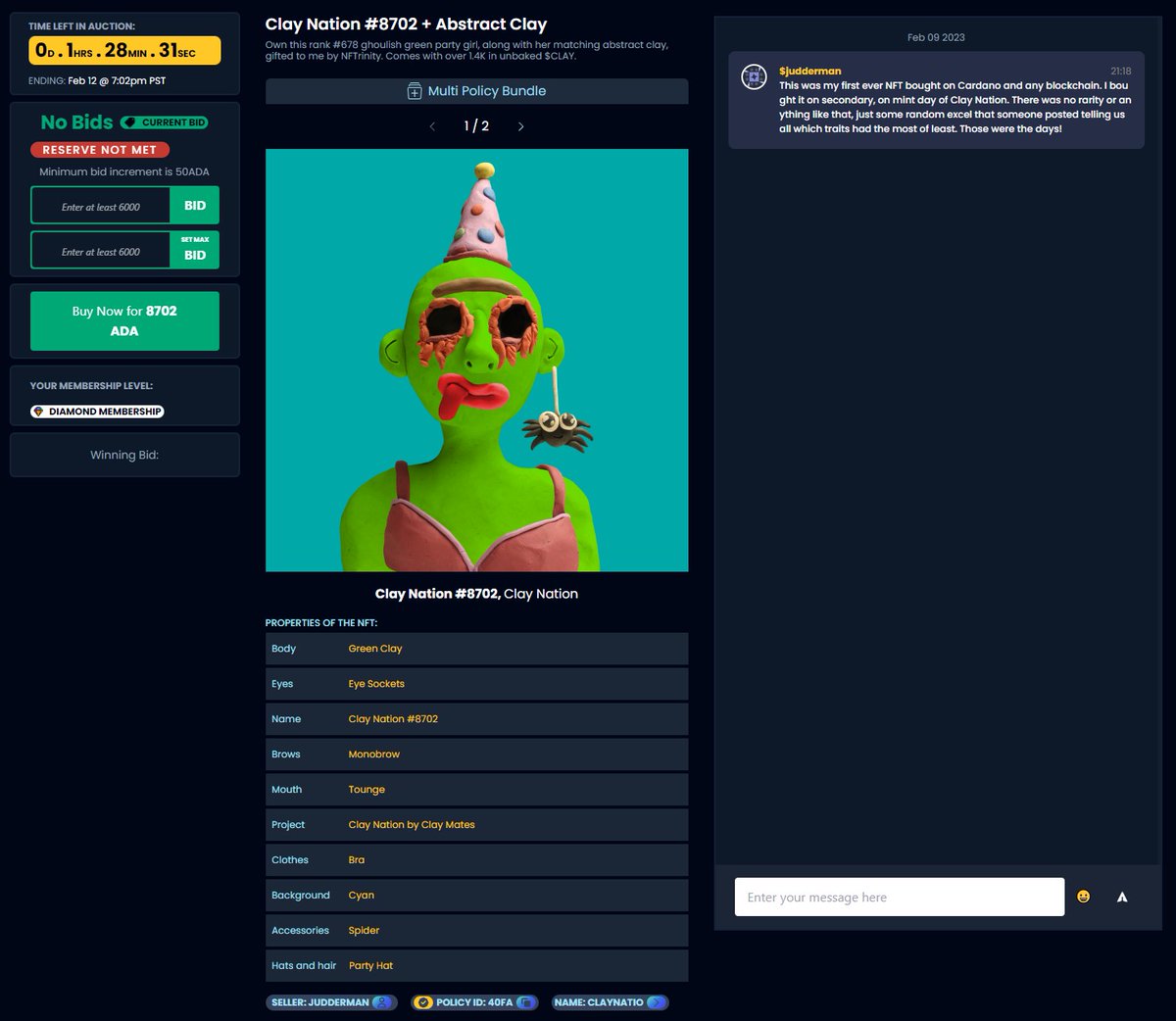The height and width of the screenshot is (1021, 1176).
Task: Click No Bids current bid text
Action: pos(76,122)
